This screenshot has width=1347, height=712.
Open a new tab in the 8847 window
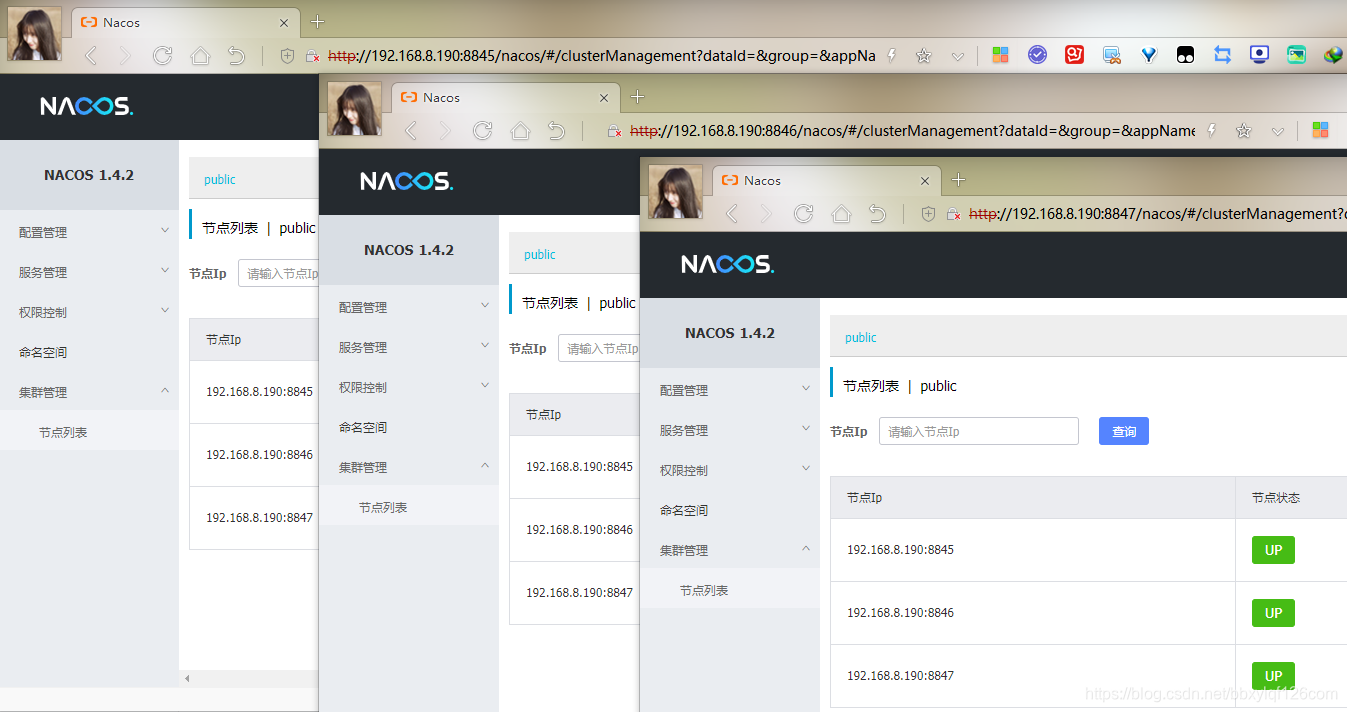pyautogui.click(x=959, y=179)
